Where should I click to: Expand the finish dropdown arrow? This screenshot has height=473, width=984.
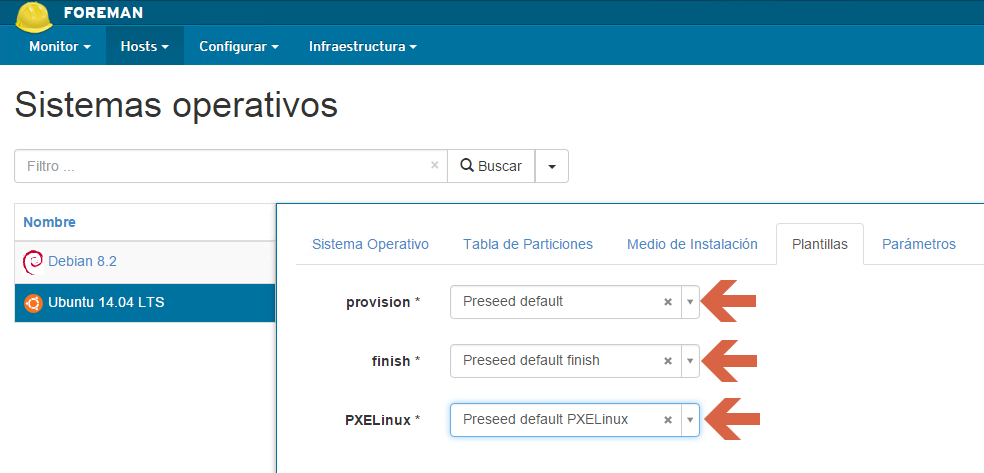[690, 361]
